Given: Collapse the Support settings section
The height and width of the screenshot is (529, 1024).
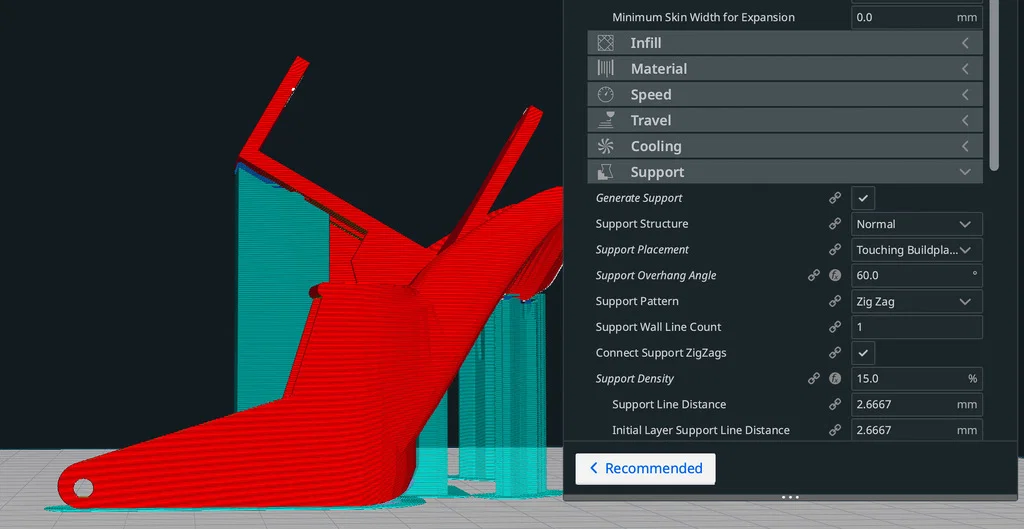Looking at the screenshot, I should tap(785, 172).
